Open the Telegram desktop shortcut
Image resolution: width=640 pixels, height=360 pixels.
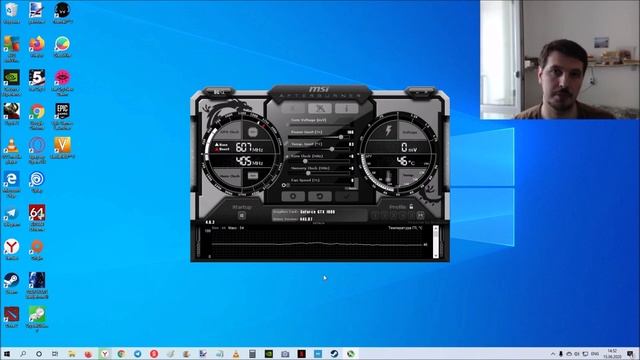pyautogui.click(x=11, y=216)
